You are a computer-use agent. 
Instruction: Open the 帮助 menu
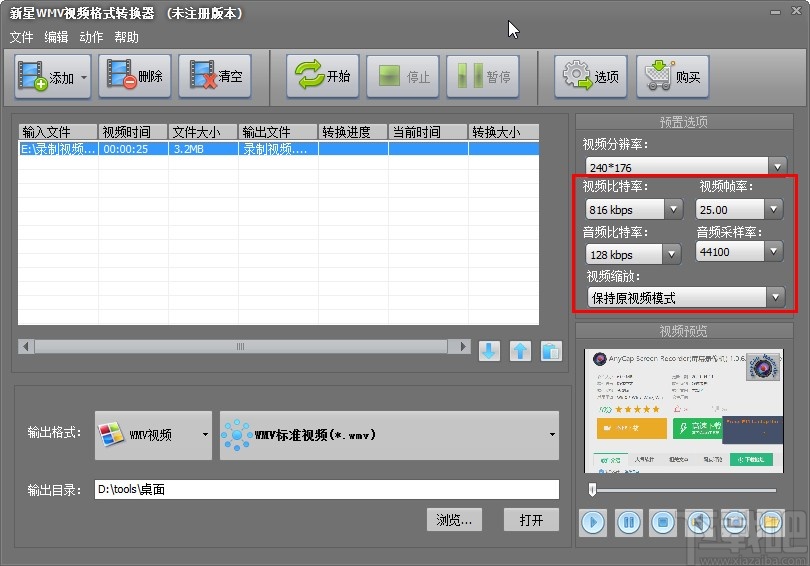click(127, 37)
